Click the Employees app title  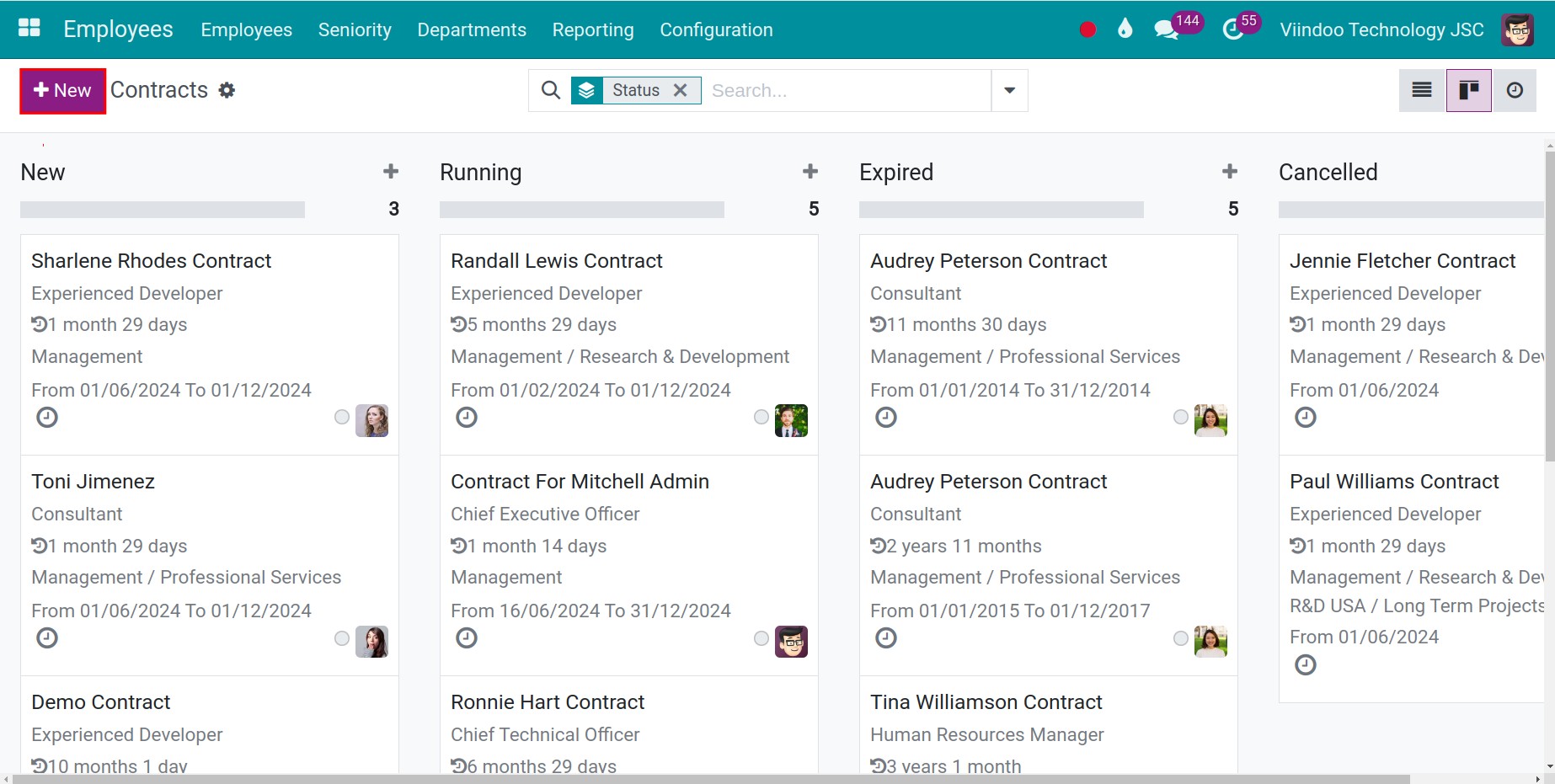pos(118,29)
